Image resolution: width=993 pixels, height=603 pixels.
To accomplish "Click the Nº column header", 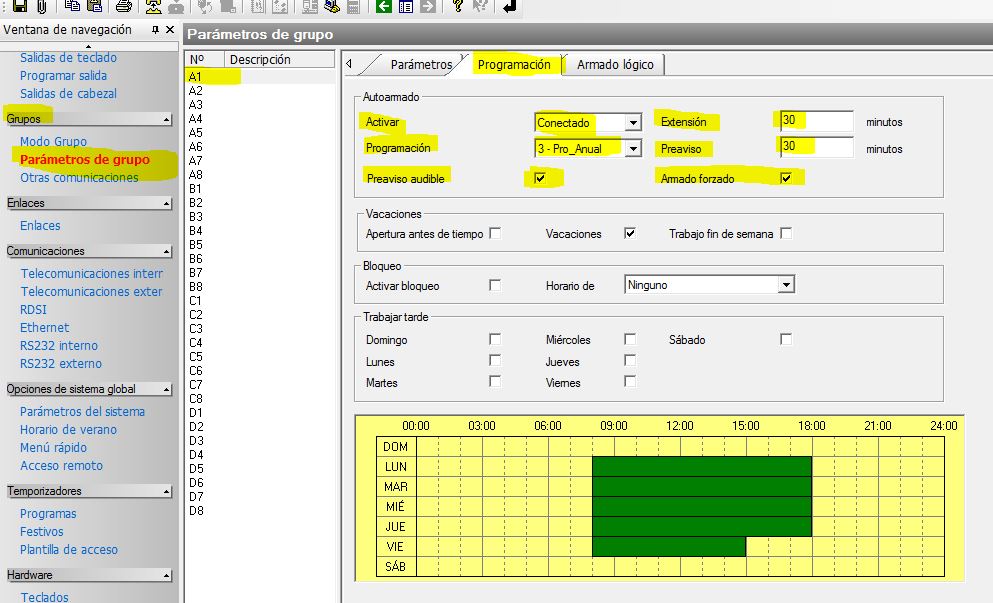I will (205, 60).
